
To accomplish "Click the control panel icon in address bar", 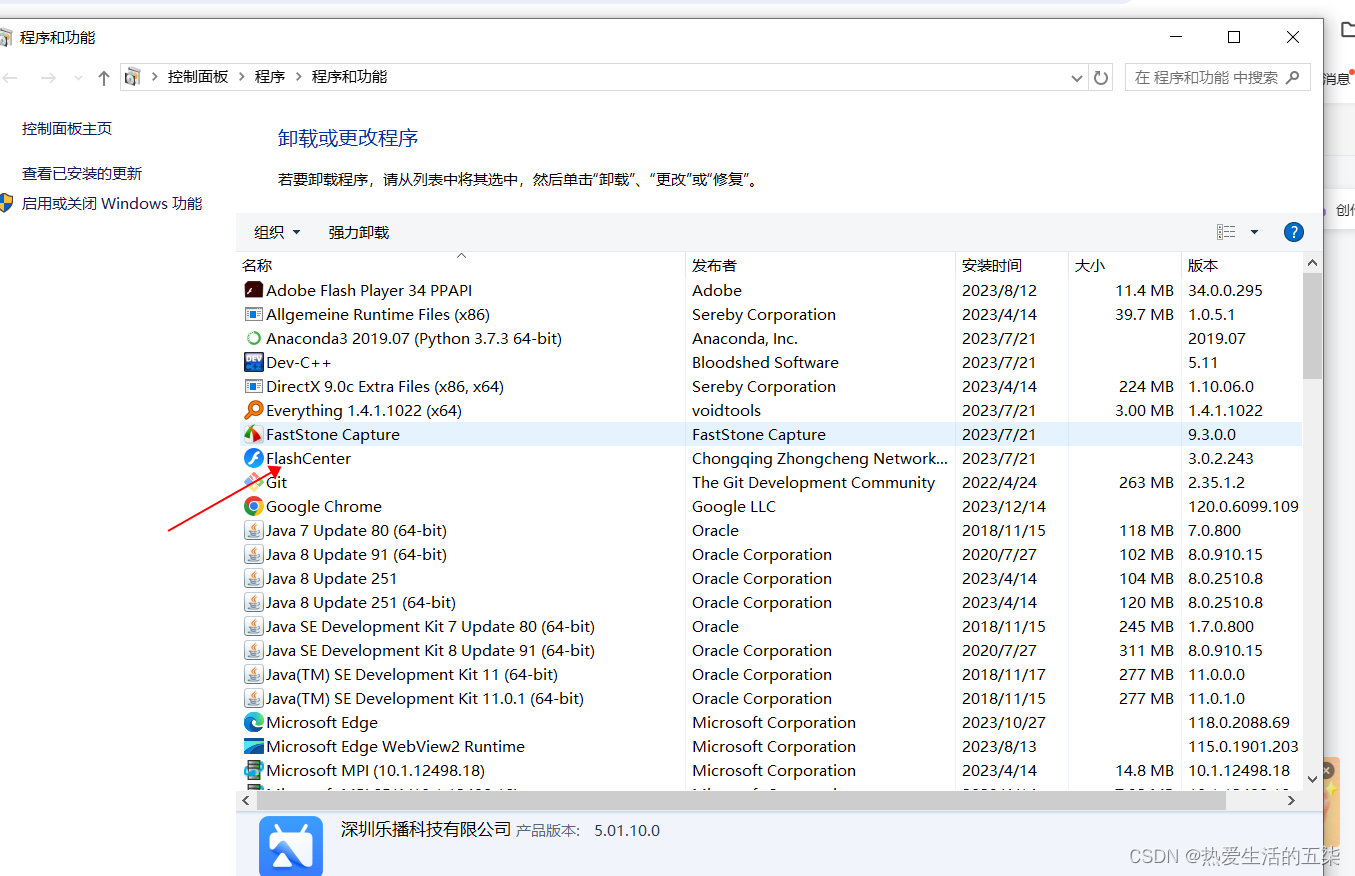I will tap(132, 77).
